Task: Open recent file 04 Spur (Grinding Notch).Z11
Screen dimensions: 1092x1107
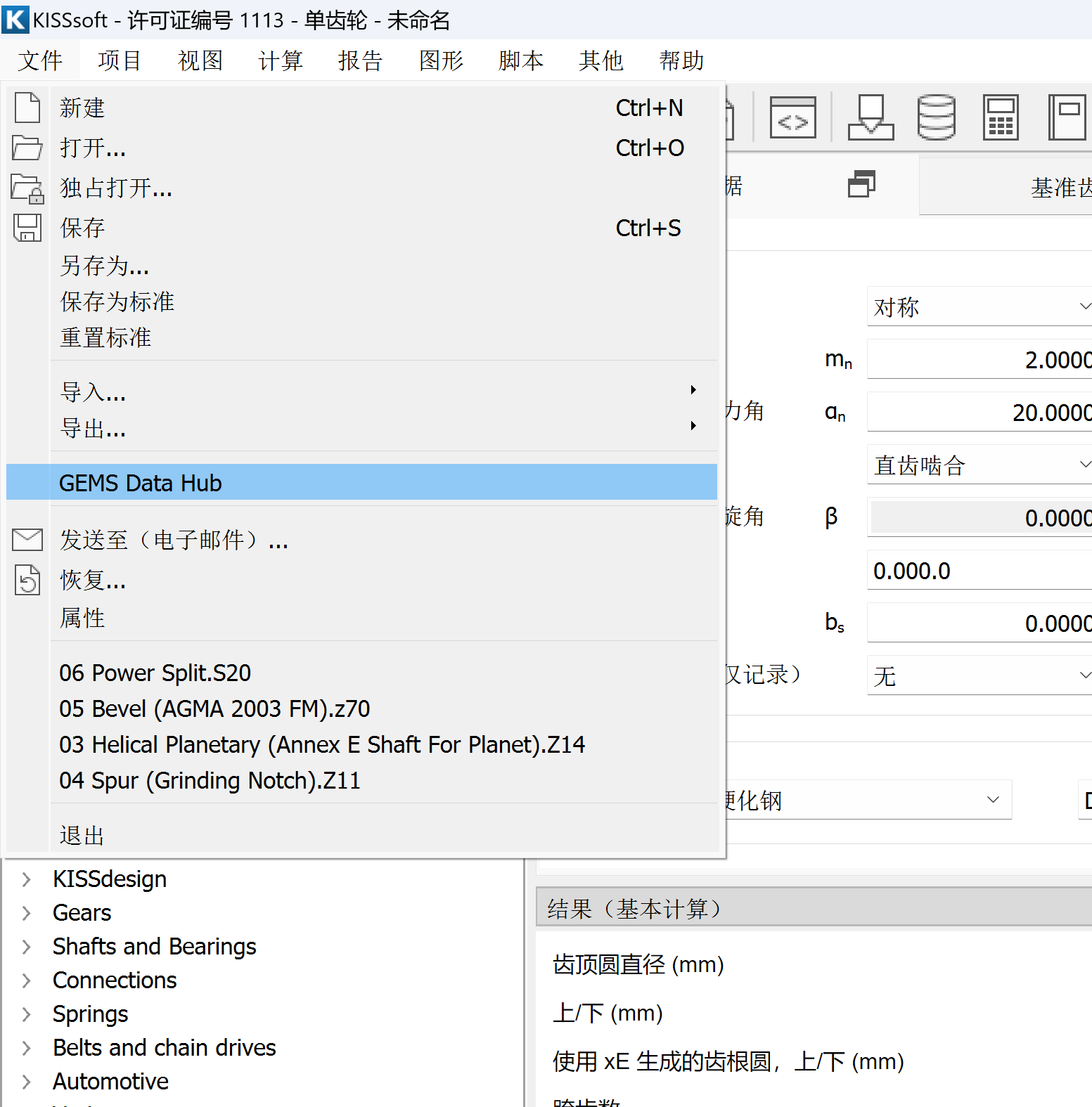Action: pyautogui.click(x=361, y=780)
